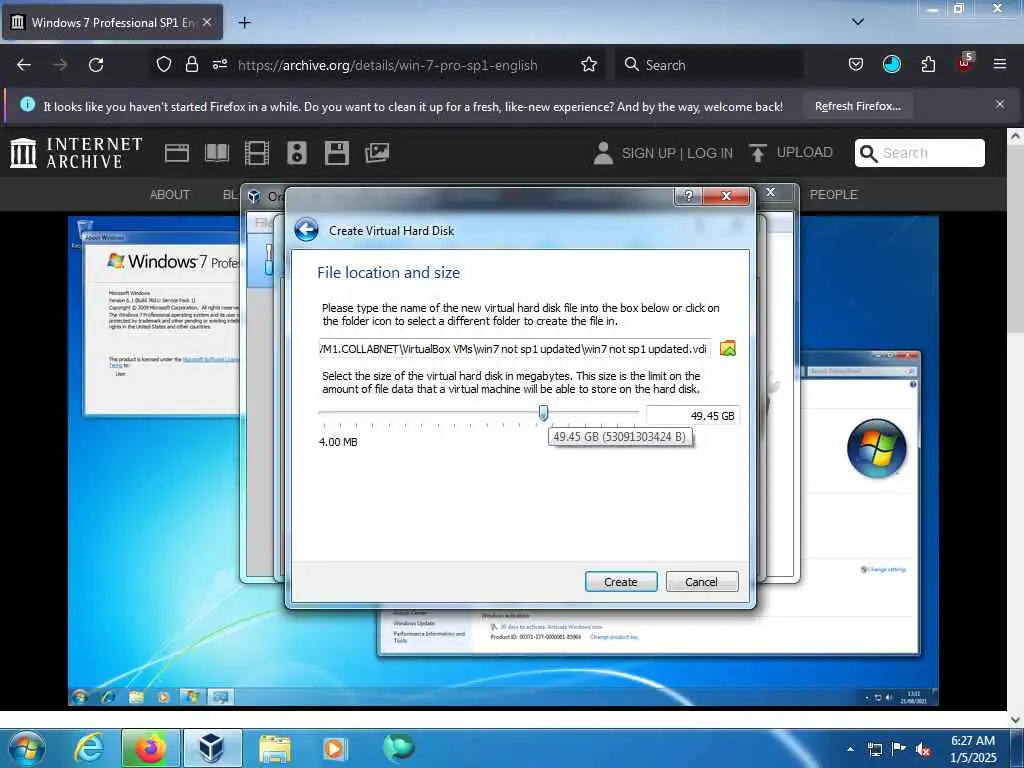Open Windows Media Player on taskbar
This screenshot has width=1024, height=768.
pyautogui.click(x=336, y=748)
